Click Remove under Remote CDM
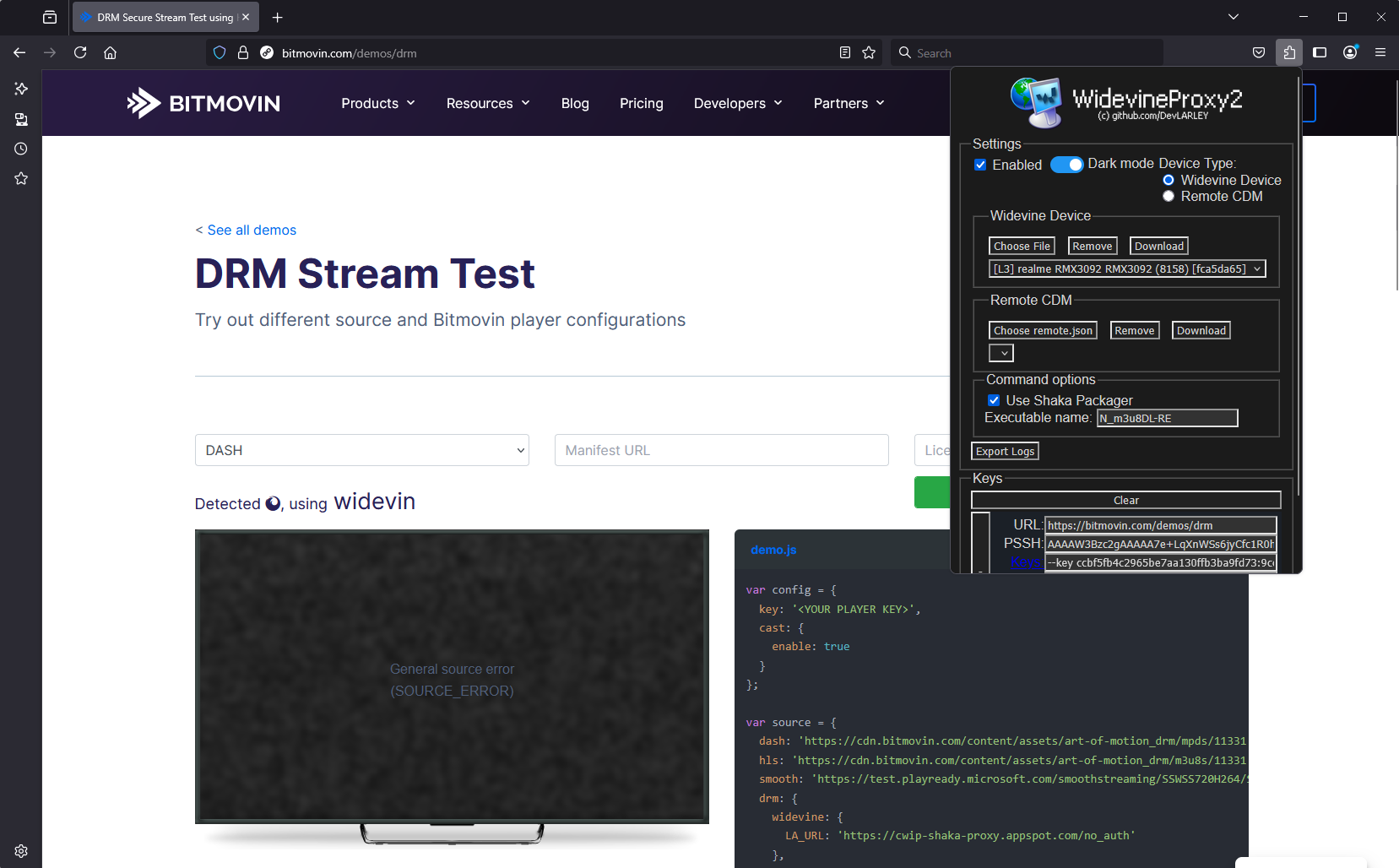The image size is (1399, 868). 1135,330
